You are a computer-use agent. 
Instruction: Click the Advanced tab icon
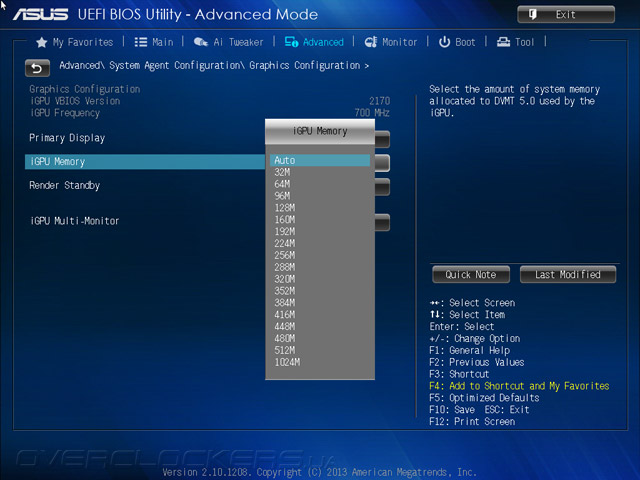click(x=291, y=42)
